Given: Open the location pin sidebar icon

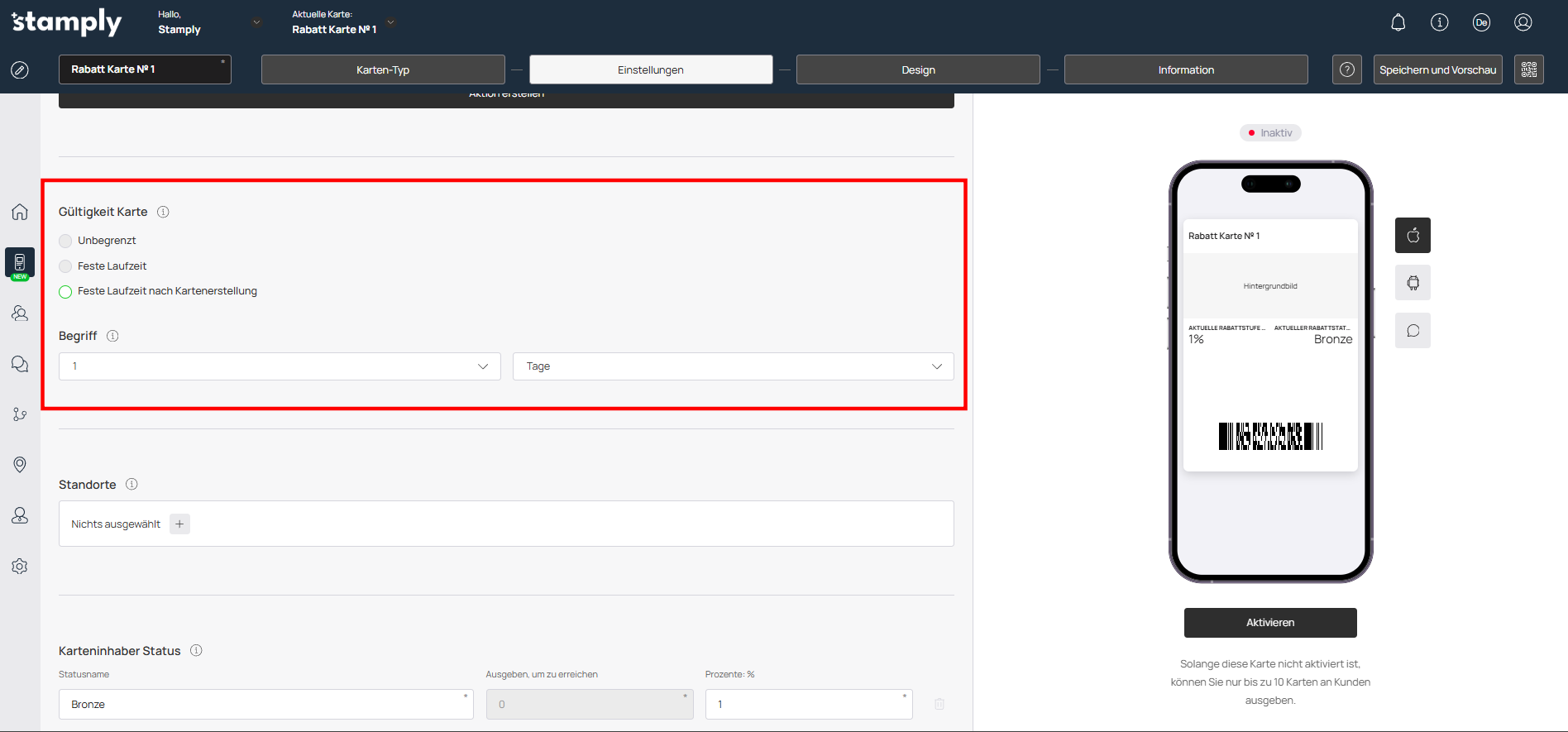Looking at the screenshot, I should point(20,465).
